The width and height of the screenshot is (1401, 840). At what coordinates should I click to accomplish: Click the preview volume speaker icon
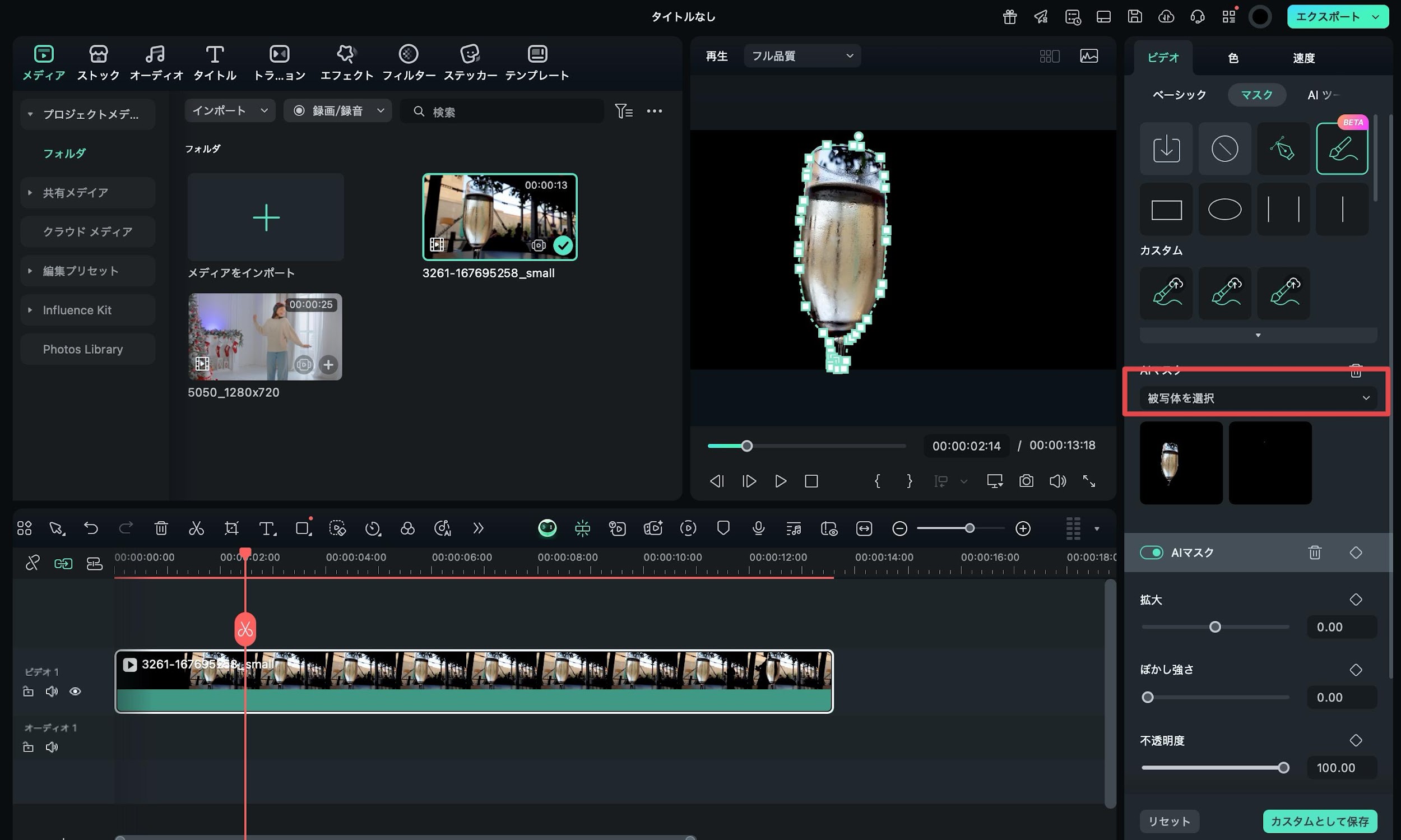coord(1057,481)
